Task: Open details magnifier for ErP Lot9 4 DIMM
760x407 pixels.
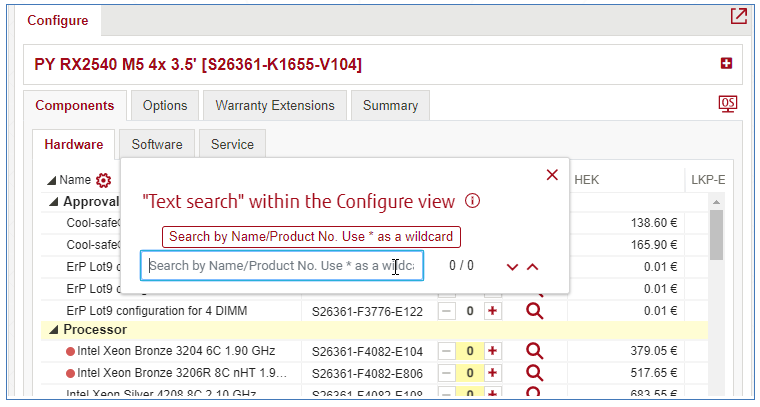Action: pos(534,311)
